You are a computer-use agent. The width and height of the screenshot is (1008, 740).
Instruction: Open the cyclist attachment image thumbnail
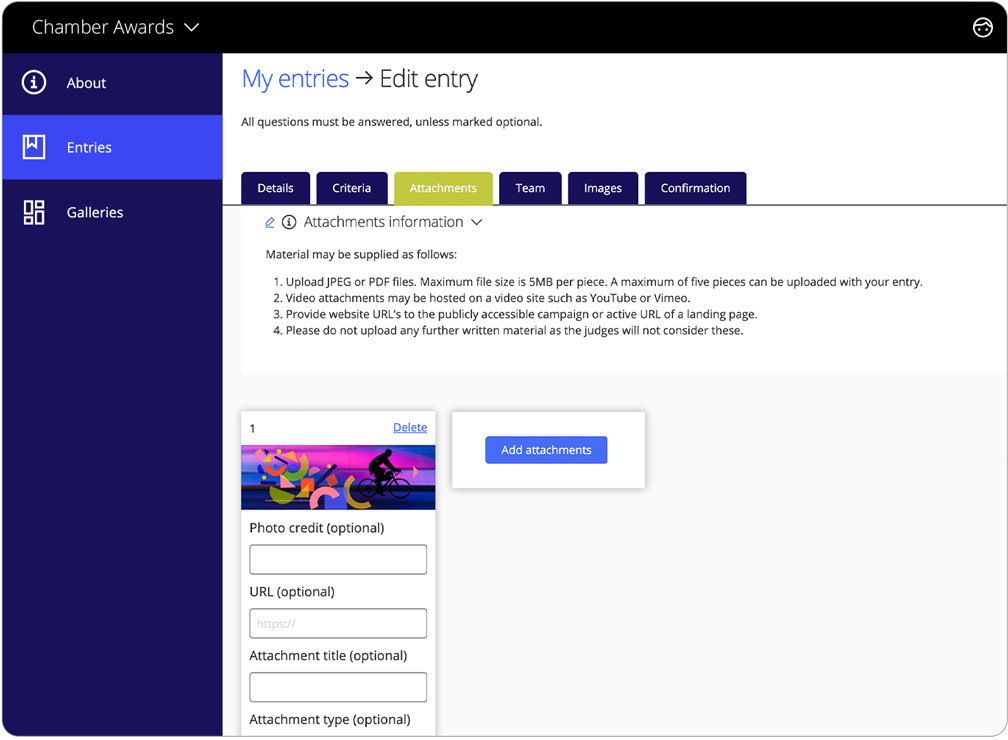(x=338, y=477)
